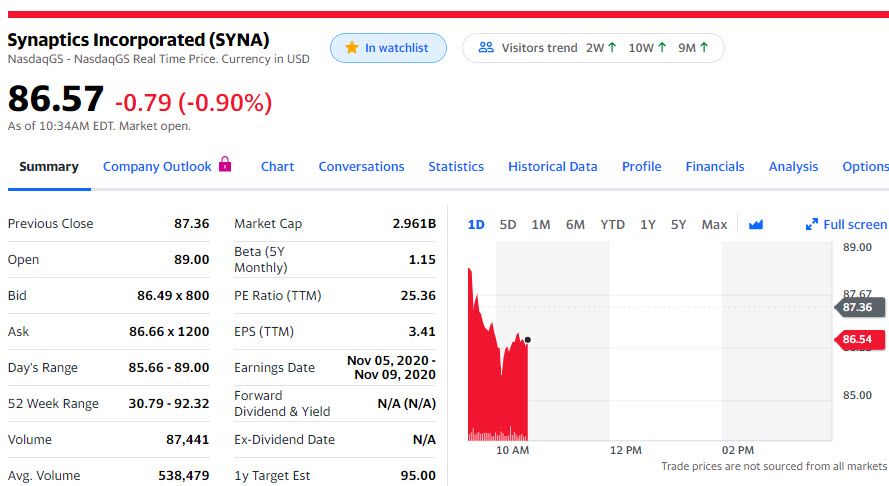Image resolution: width=889 pixels, height=486 pixels.
Task: Open the Statistics tab
Action: [456, 167]
